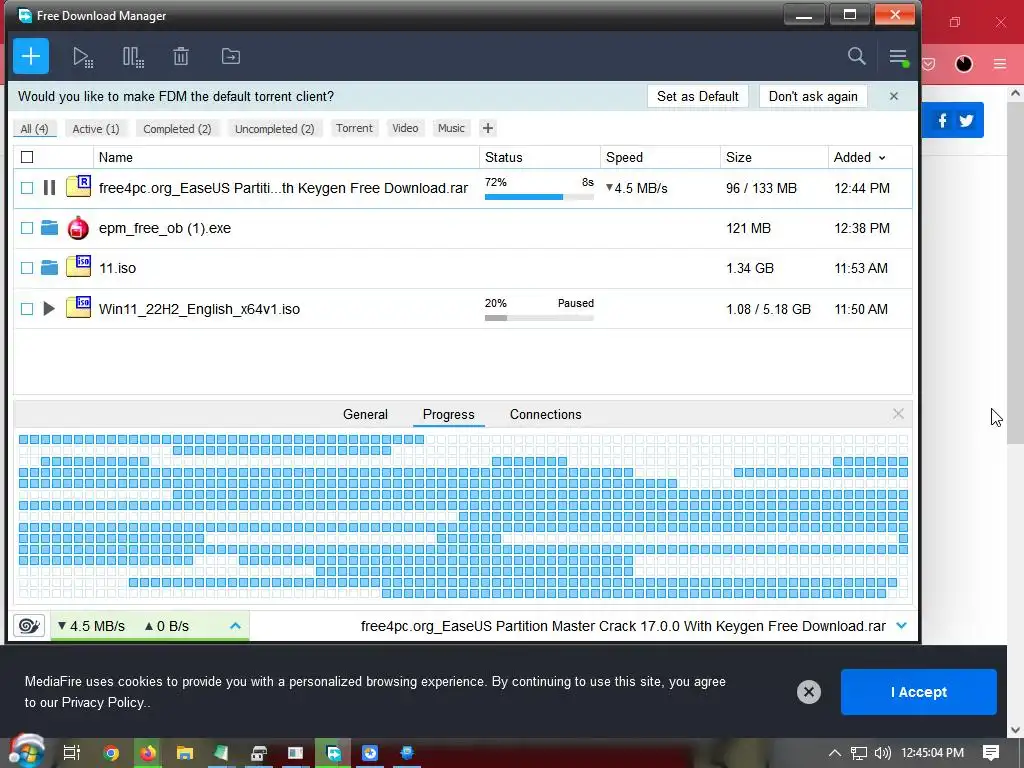Open download search with magnifier icon

click(856, 56)
